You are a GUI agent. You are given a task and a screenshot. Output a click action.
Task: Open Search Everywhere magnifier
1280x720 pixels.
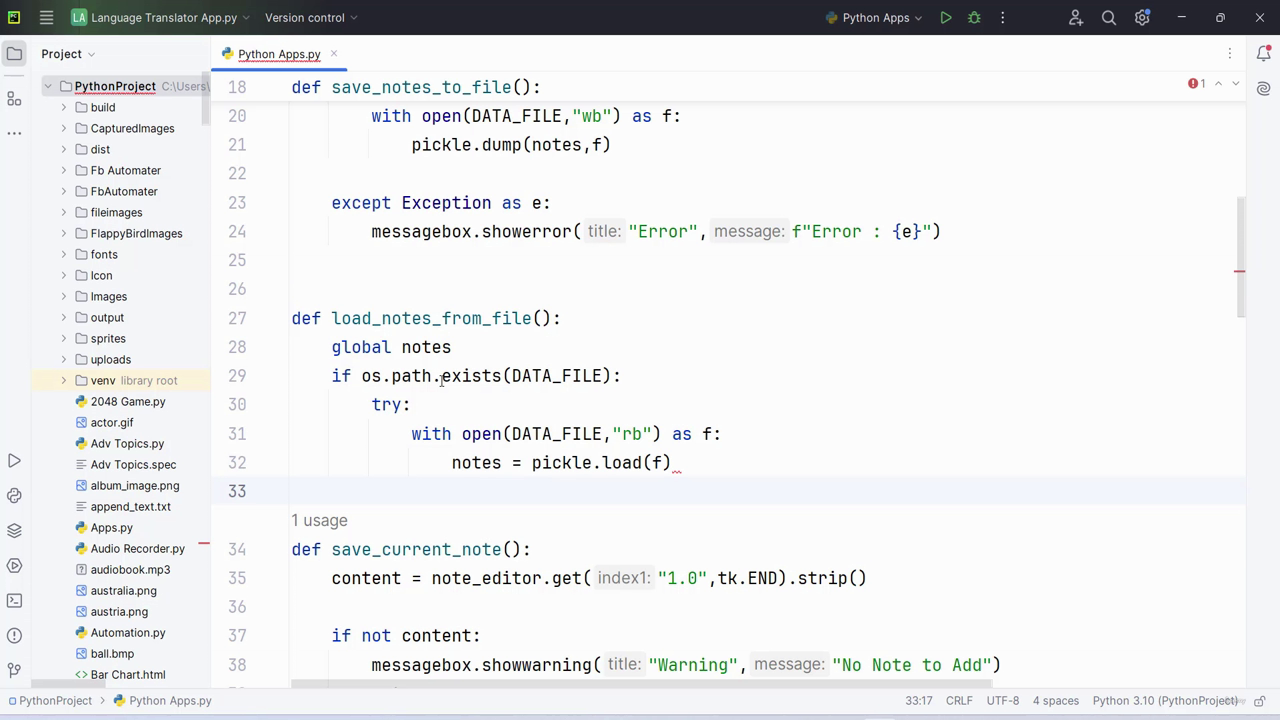point(1109,18)
